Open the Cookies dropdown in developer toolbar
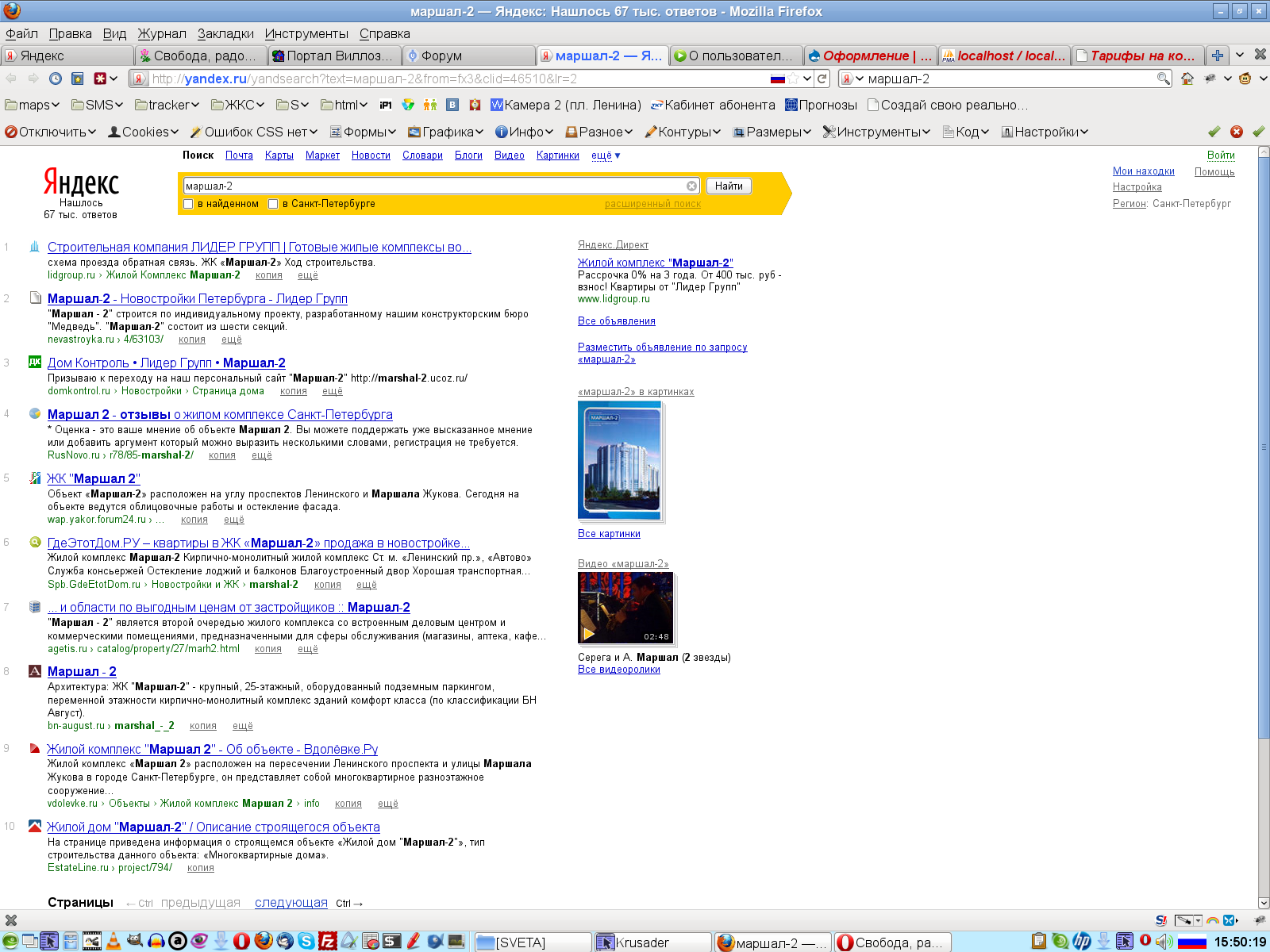The width and height of the screenshot is (1270, 952). 143,132
